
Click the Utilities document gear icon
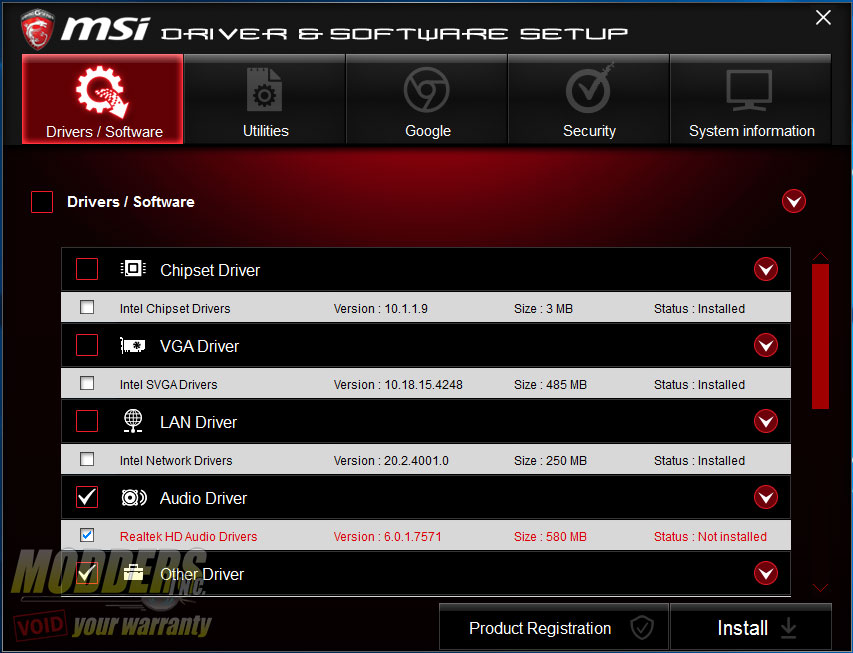264,89
